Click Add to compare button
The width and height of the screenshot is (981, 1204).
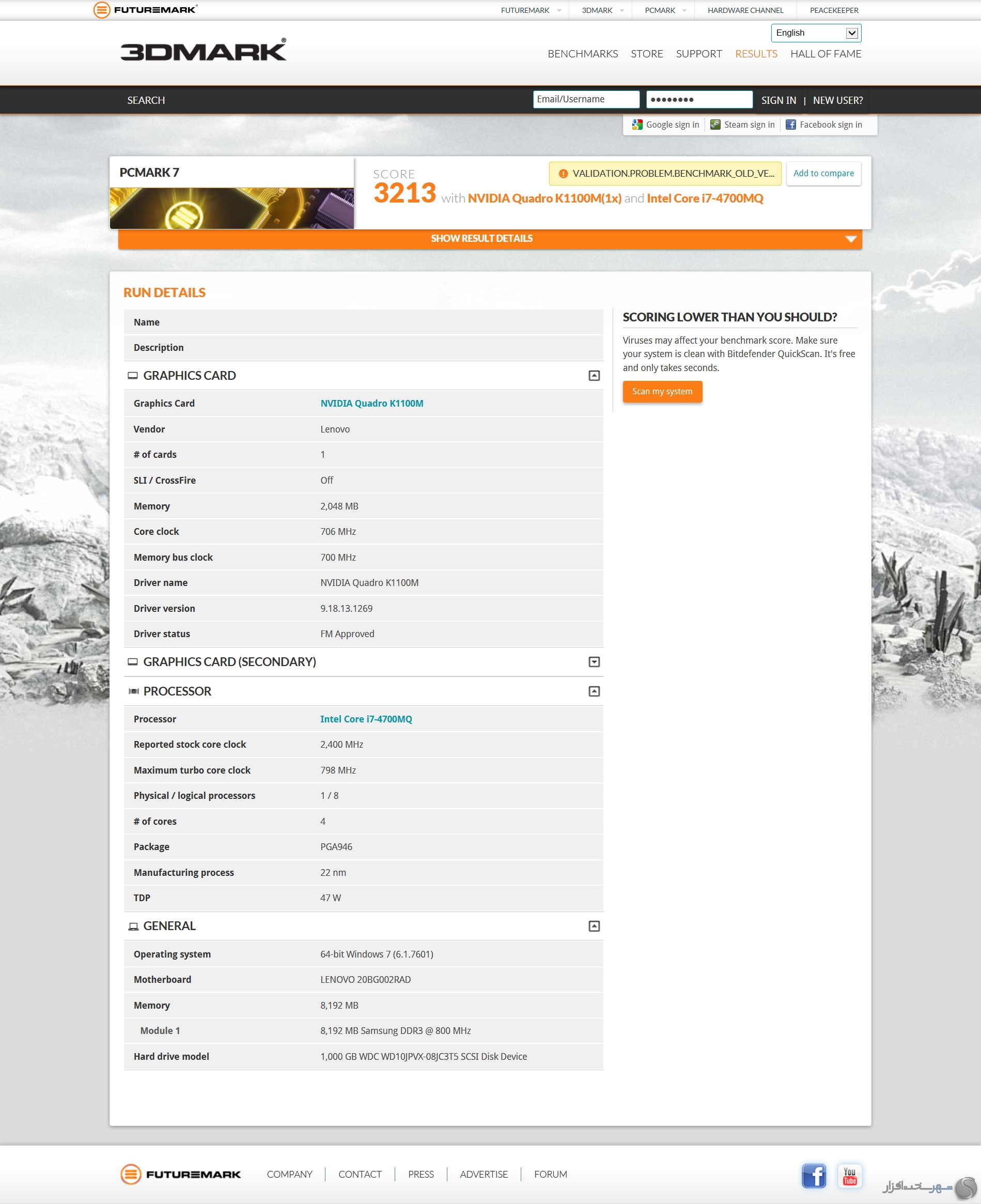pyautogui.click(x=823, y=174)
